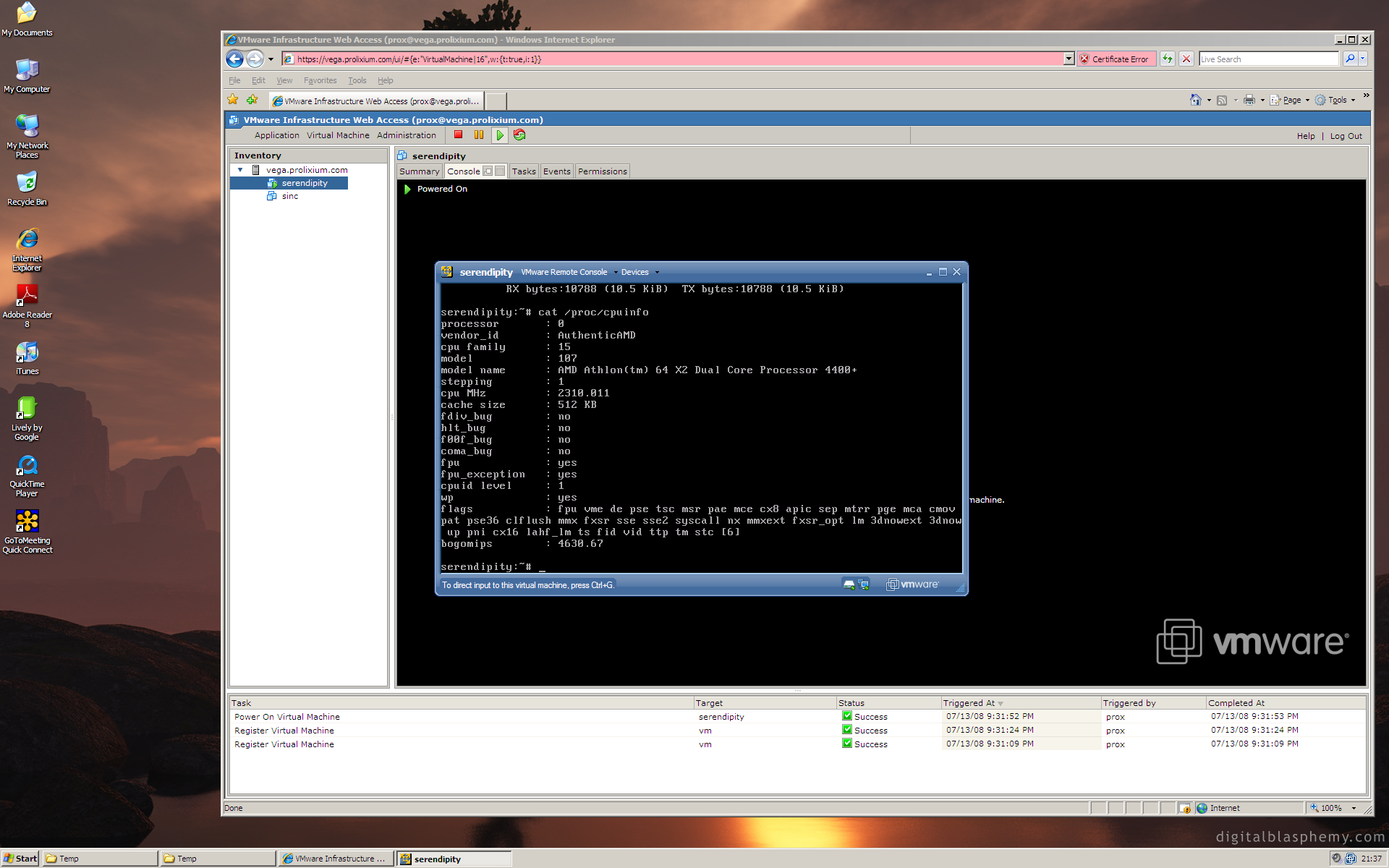Pause the virtual machine with yellow bars
The height and width of the screenshot is (868, 1389).
point(478,135)
